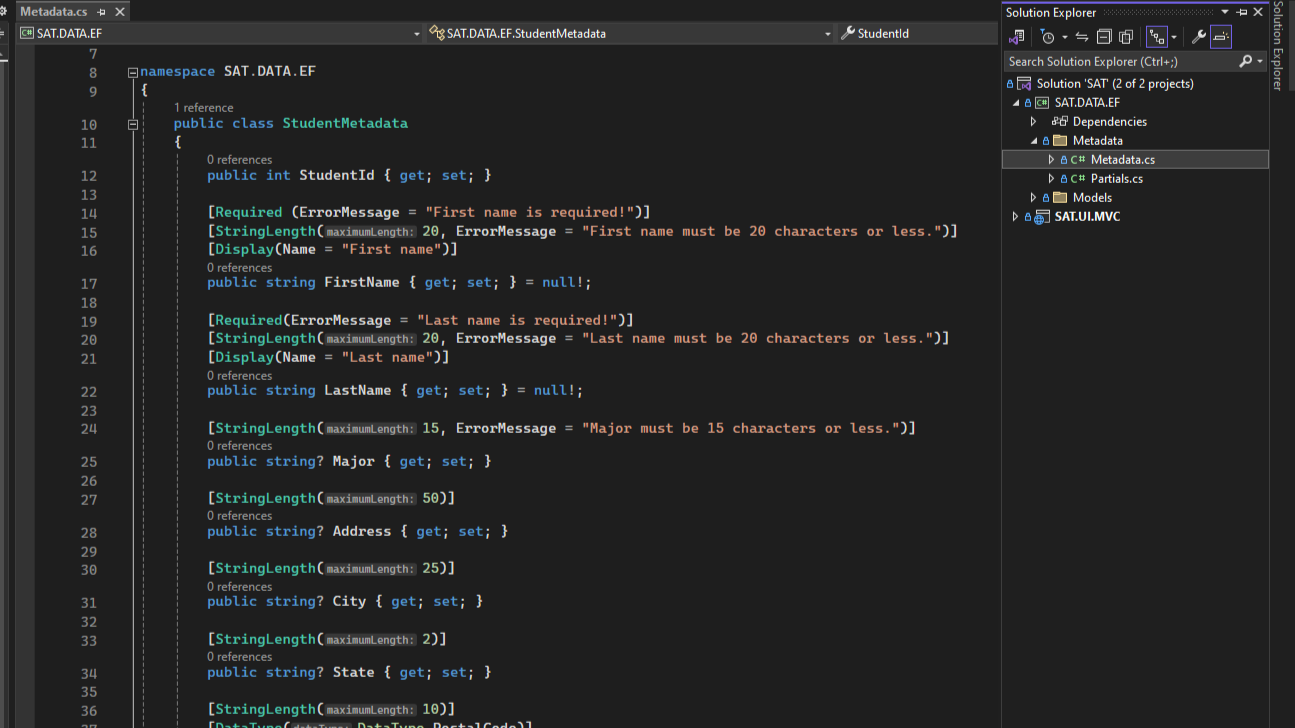Click the Pending Changes Filter clock icon
The width and height of the screenshot is (1295, 728).
tap(1047, 37)
